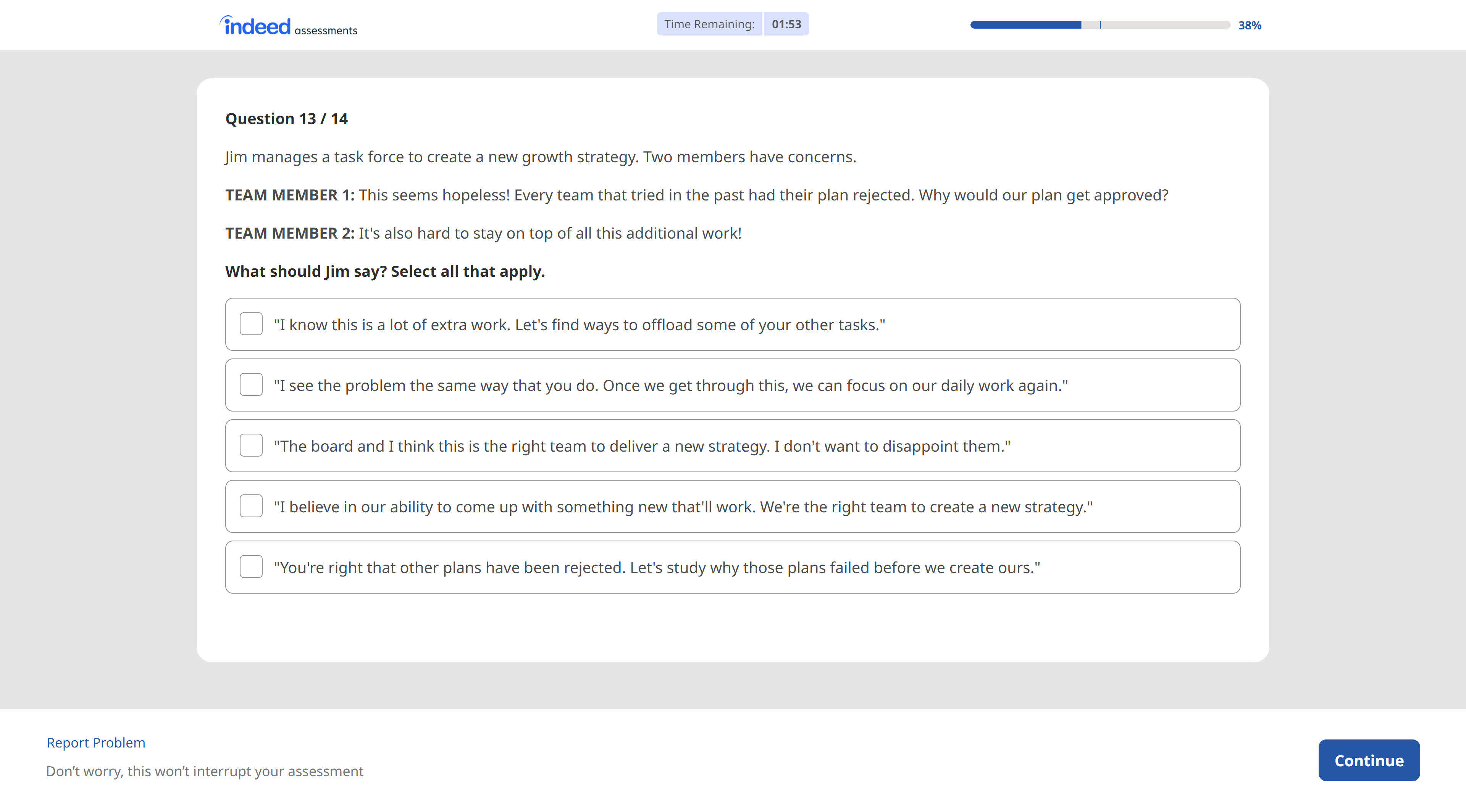Check the 'I see the problem the same way' option

click(251, 385)
